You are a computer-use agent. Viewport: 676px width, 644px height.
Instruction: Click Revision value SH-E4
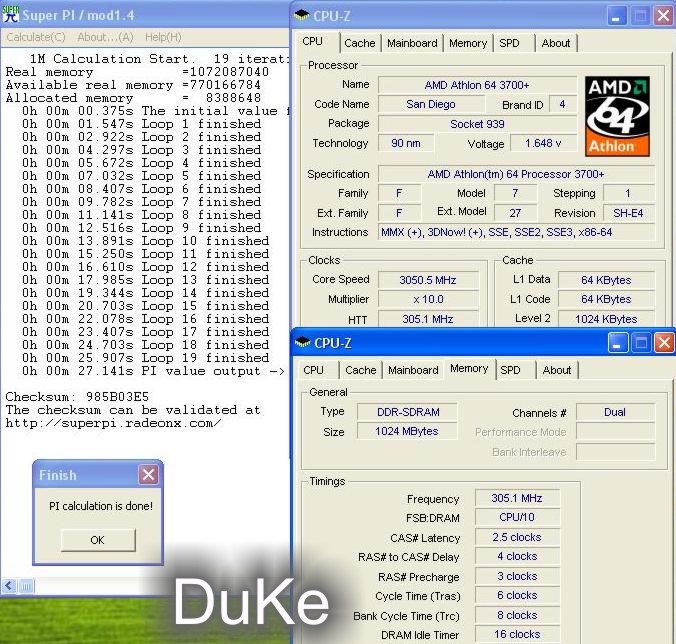tap(629, 213)
